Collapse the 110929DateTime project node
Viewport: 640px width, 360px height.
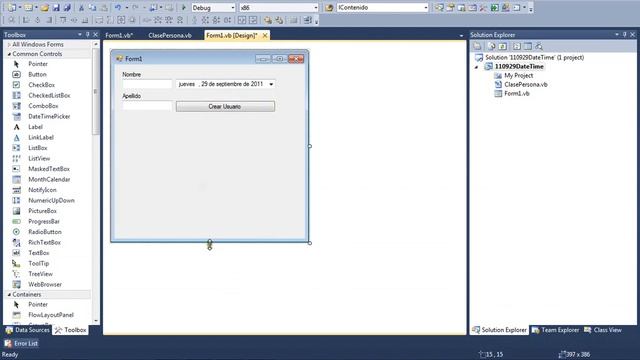tap(476, 67)
